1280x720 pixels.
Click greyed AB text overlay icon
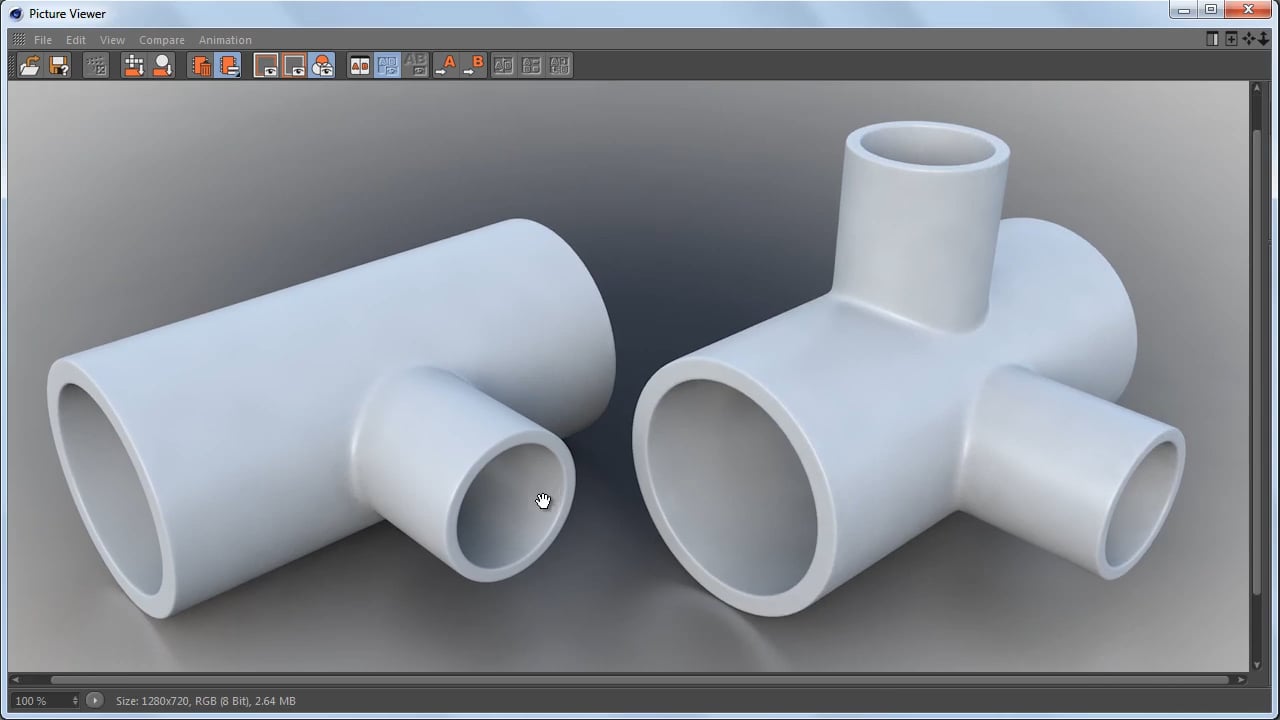click(x=559, y=66)
